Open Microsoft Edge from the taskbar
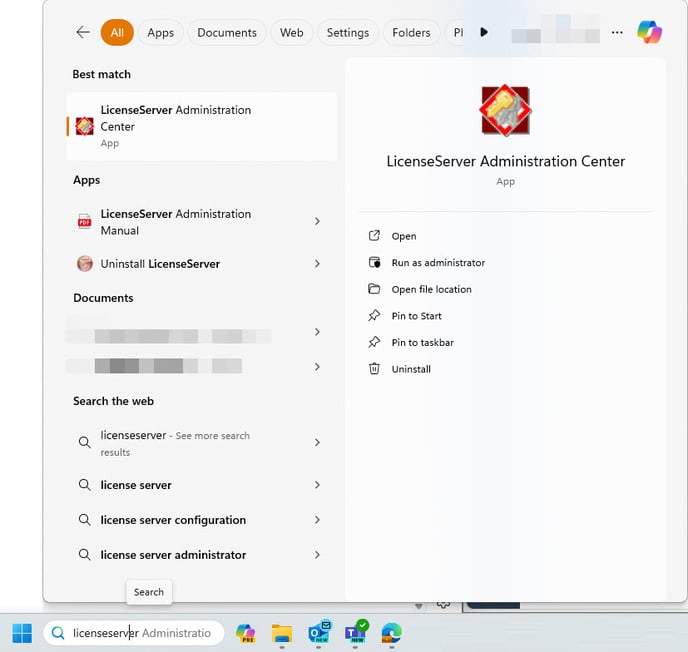688x652 pixels. point(391,633)
